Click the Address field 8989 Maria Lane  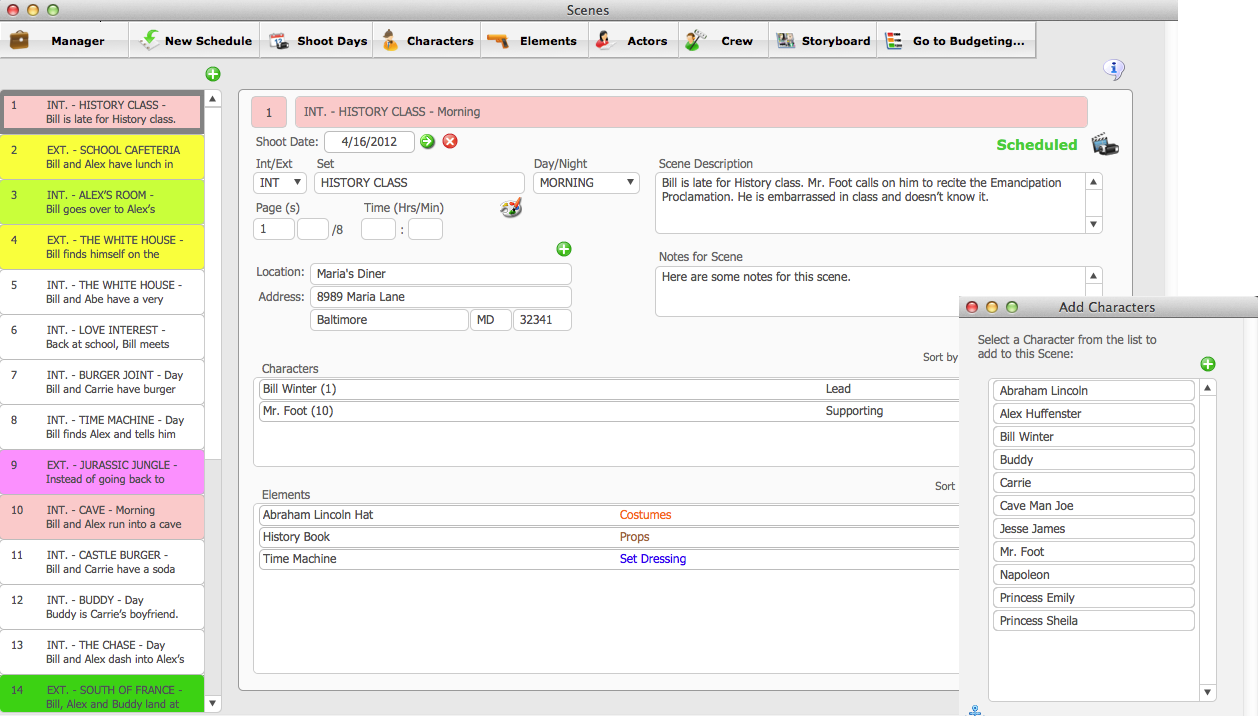[441, 297]
